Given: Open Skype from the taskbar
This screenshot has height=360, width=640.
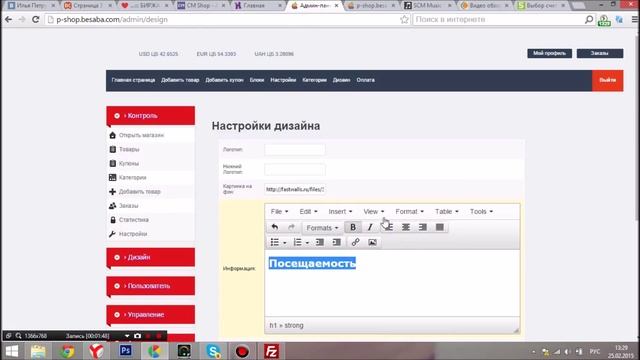Looking at the screenshot, I should [x=213, y=351].
